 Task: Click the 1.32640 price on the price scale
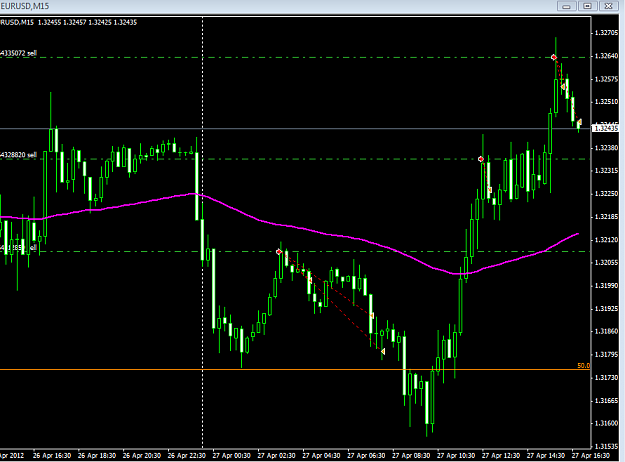coord(606,56)
